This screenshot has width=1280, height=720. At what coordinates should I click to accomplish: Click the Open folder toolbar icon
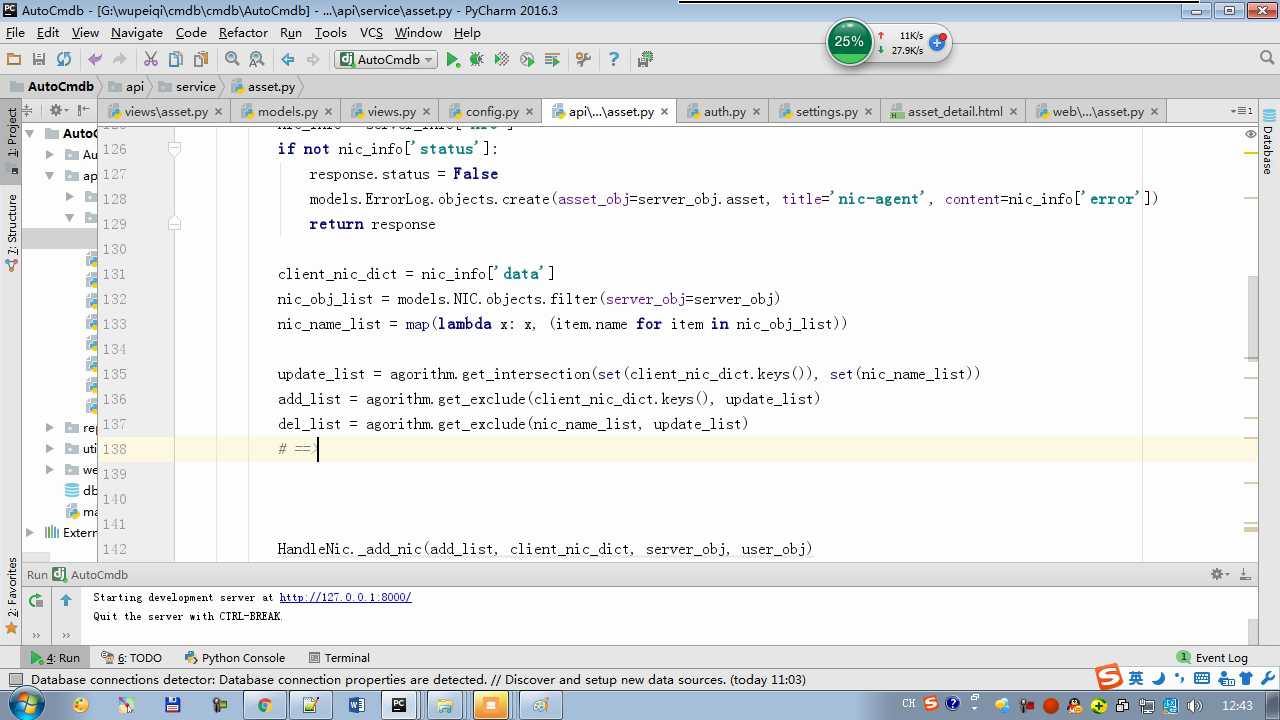point(14,60)
